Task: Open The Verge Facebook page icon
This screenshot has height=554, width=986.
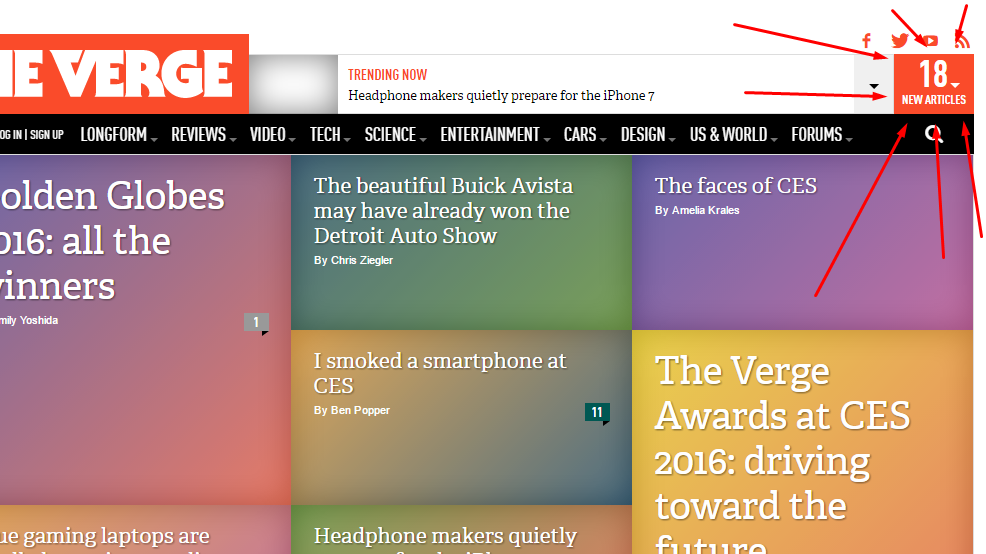Action: pos(867,41)
